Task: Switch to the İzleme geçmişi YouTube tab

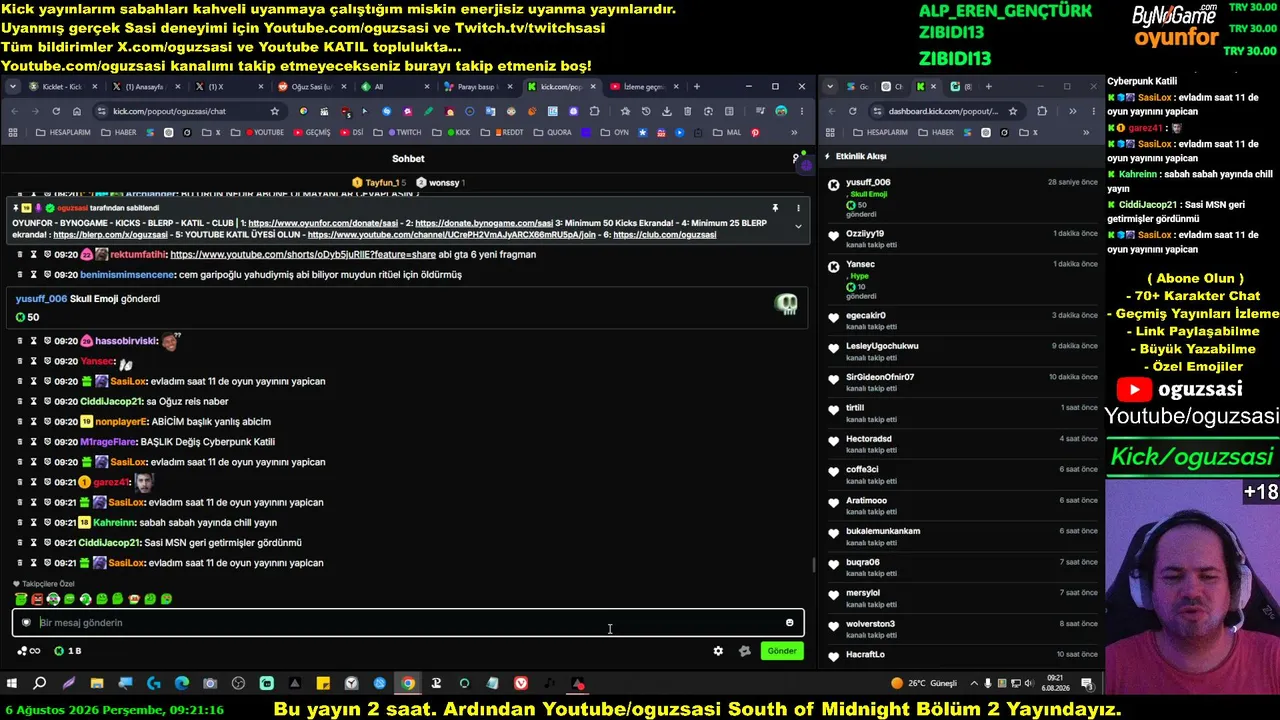Action: click(x=643, y=87)
